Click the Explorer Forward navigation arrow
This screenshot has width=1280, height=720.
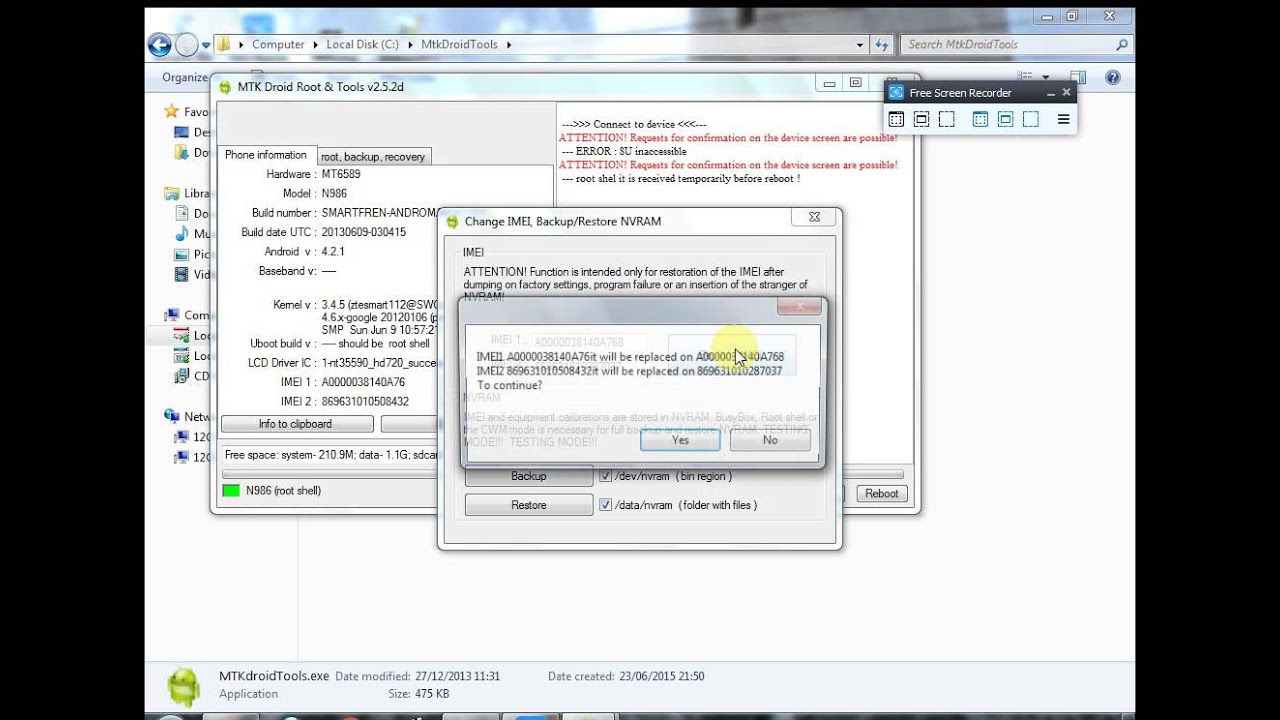point(186,44)
